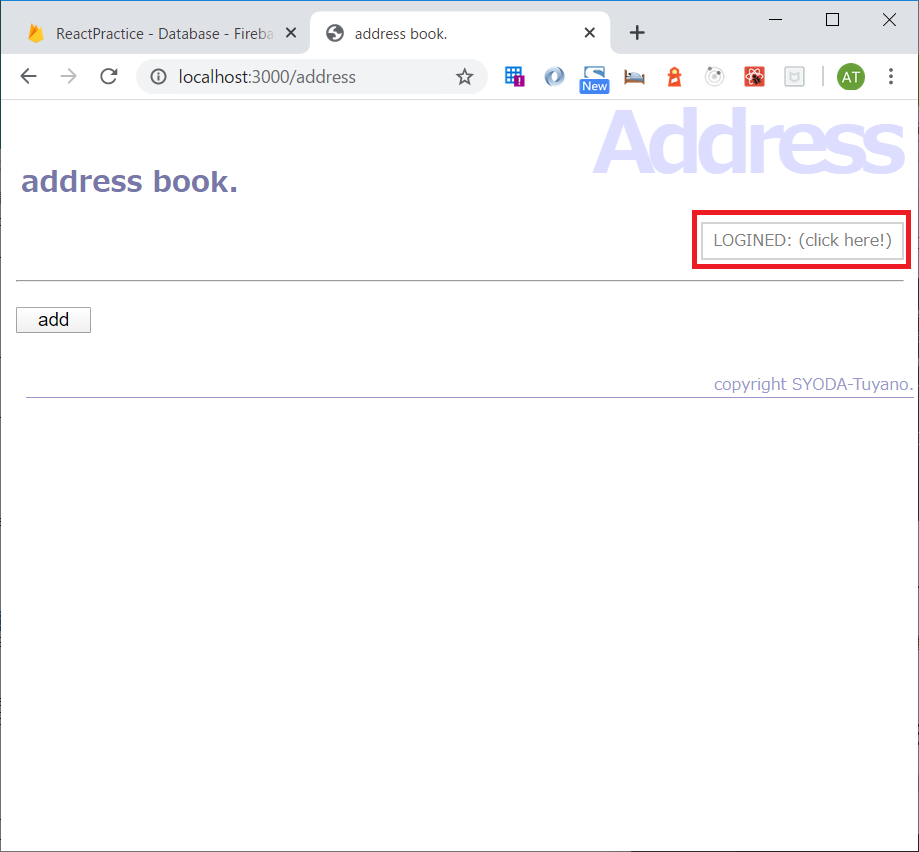Viewport: 919px width, 852px height.
Task: Click the grey circular target extension icon
Action: click(714, 77)
